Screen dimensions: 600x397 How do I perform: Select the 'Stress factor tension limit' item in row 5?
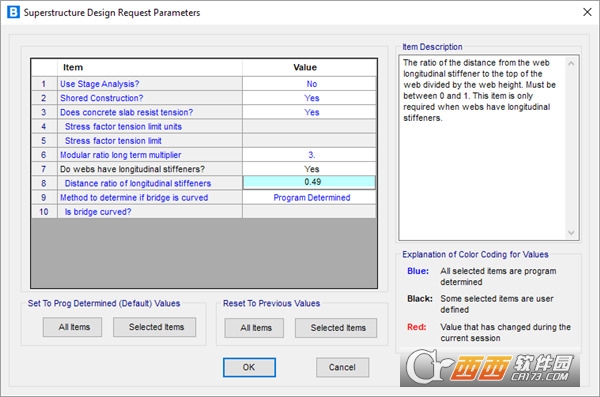[150, 141]
